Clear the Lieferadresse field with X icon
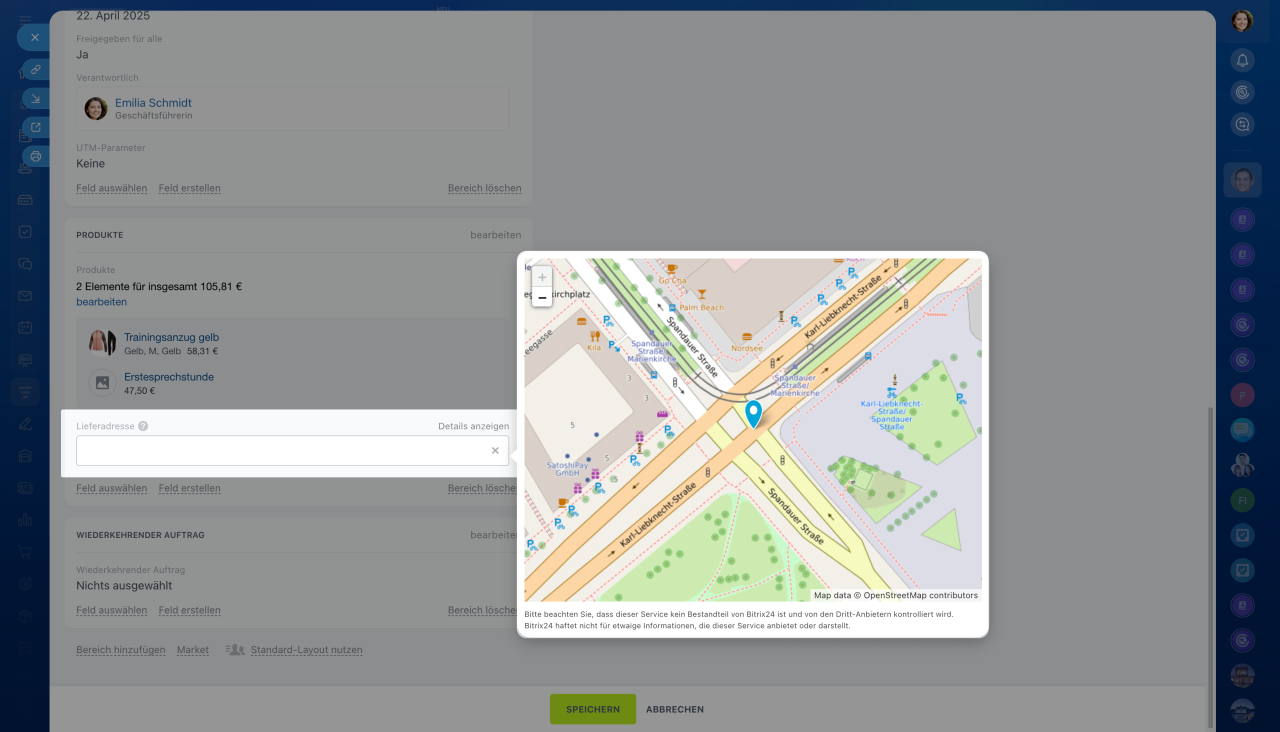Viewport: 1280px width, 732px height. pyautogui.click(x=495, y=451)
